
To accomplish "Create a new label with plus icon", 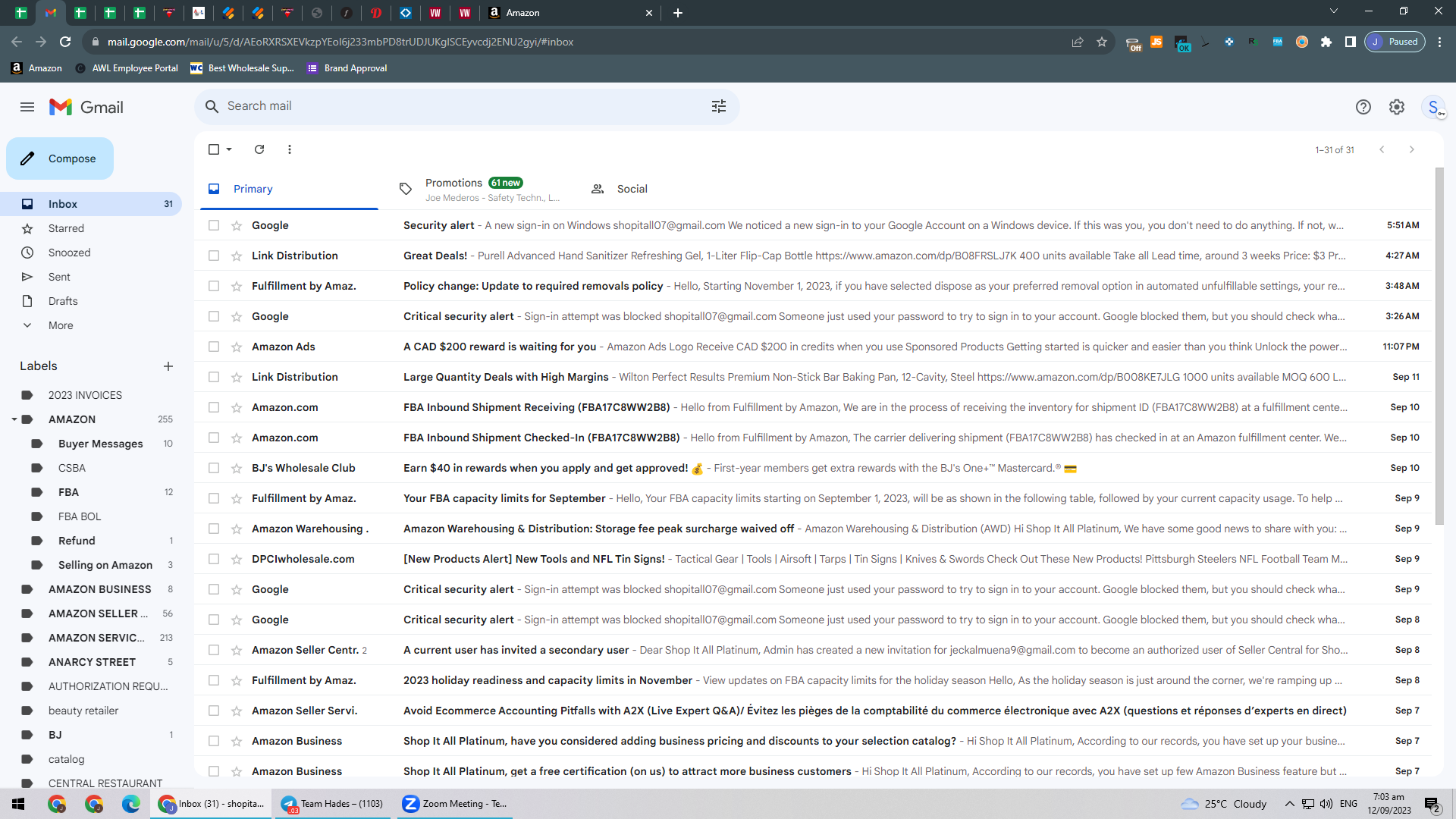I will coord(168,366).
